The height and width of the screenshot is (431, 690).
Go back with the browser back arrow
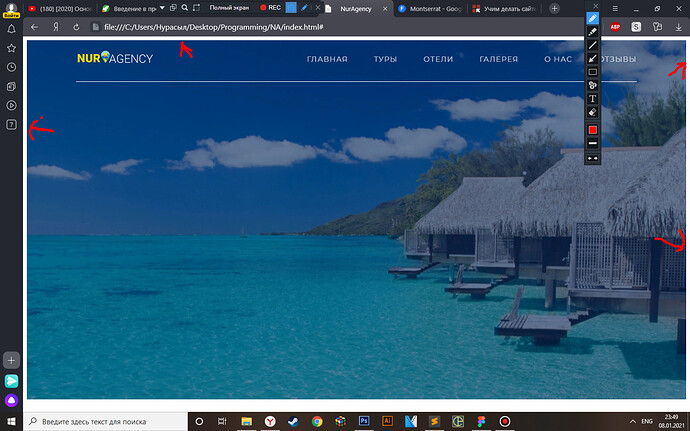coord(34,27)
